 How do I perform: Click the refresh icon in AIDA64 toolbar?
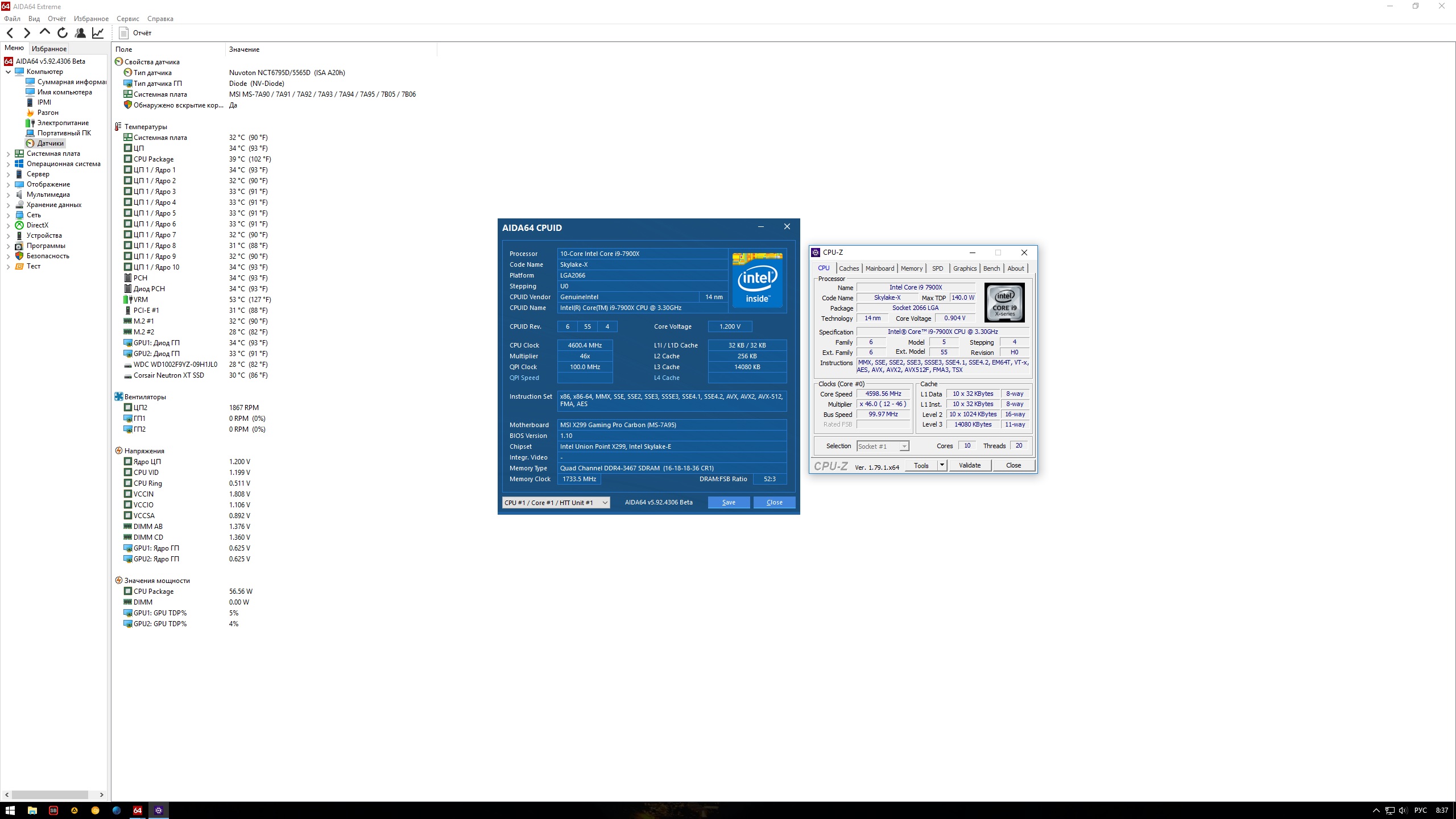63,33
